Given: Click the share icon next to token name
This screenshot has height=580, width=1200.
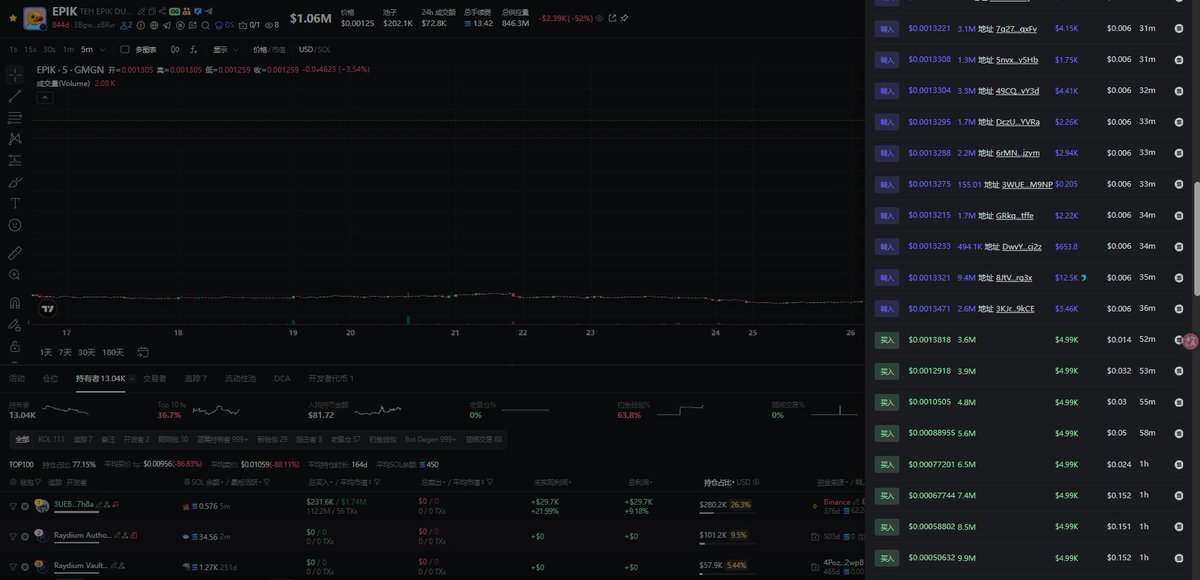Looking at the screenshot, I should [162, 11].
